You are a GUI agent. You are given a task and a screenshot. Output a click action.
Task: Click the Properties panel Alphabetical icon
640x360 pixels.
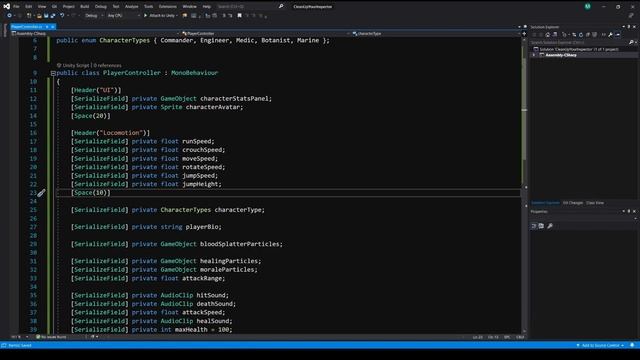tap(541, 226)
